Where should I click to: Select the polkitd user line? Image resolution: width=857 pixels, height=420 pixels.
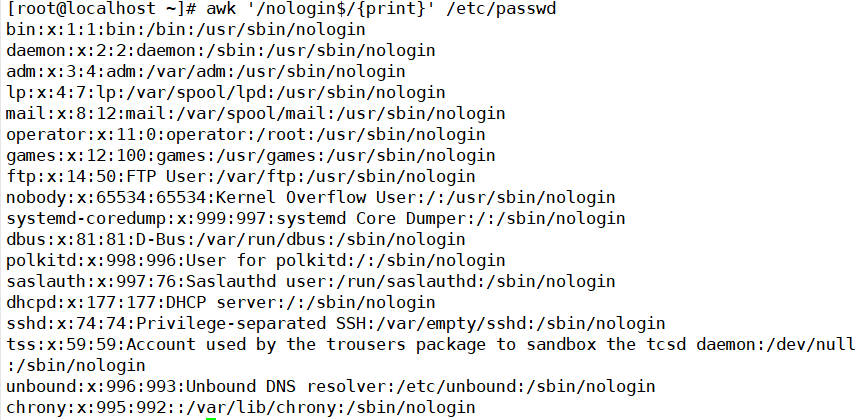(256, 260)
